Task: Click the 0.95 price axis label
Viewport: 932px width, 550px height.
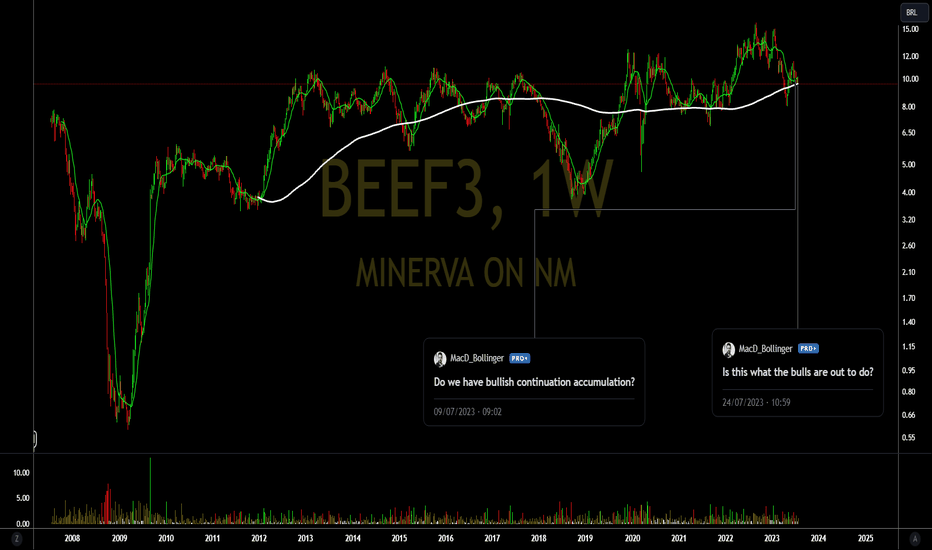Action: point(909,370)
